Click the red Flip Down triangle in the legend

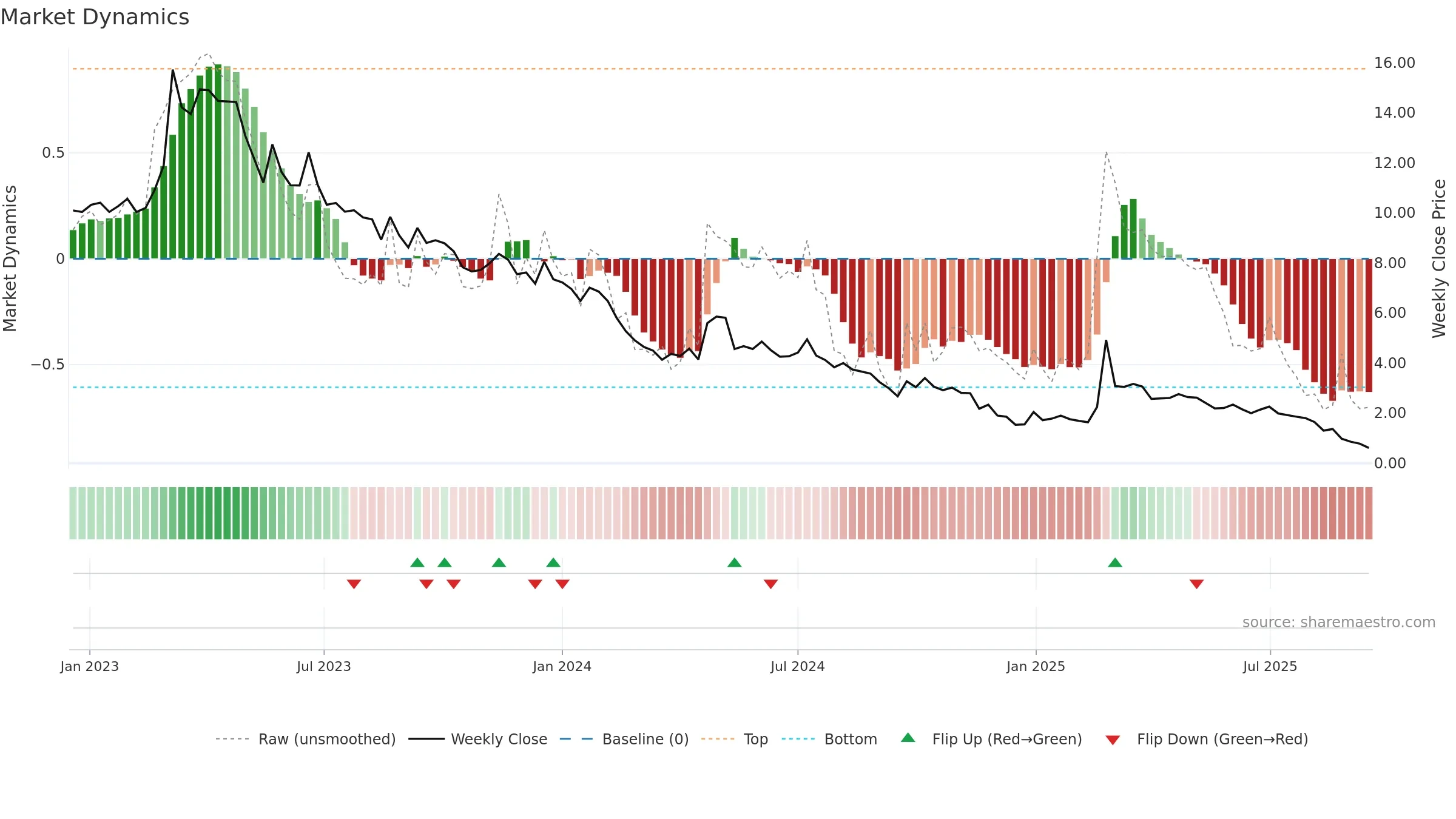(x=1113, y=740)
